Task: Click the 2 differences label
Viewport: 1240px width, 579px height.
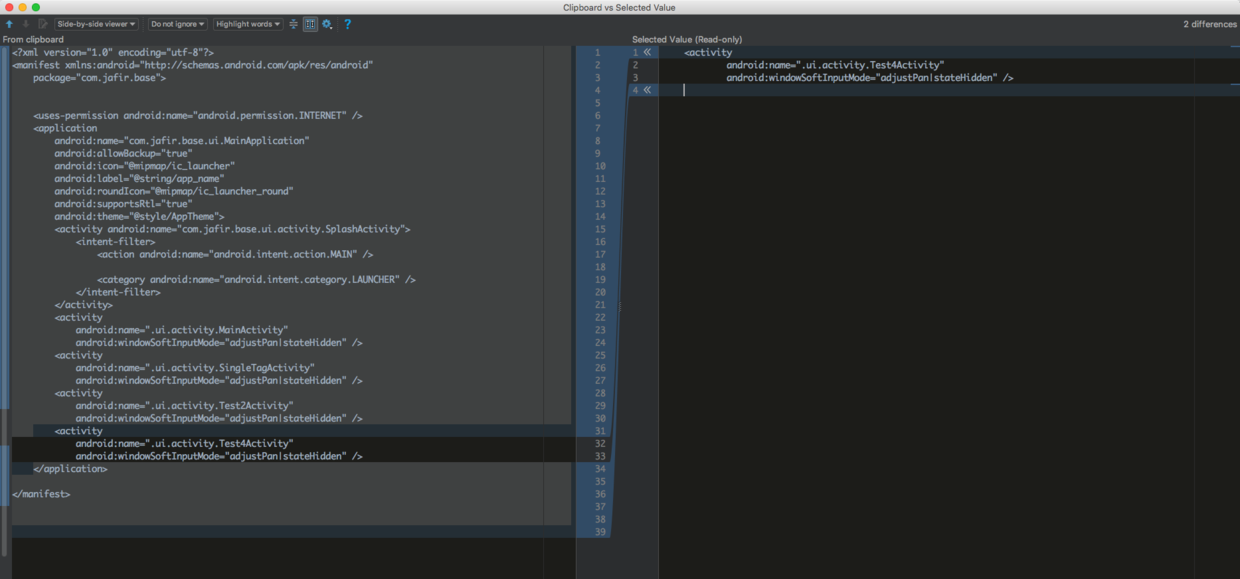Action: coord(1210,24)
